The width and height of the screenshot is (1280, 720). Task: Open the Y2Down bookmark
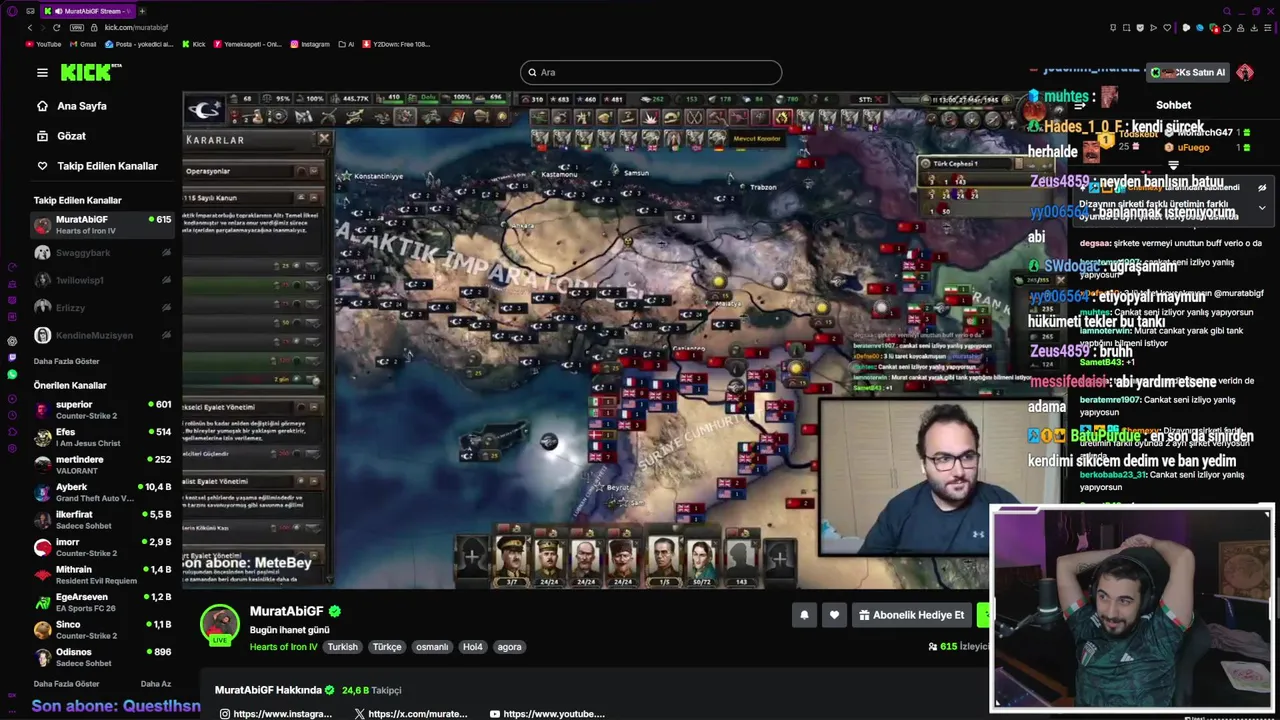pos(396,44)
